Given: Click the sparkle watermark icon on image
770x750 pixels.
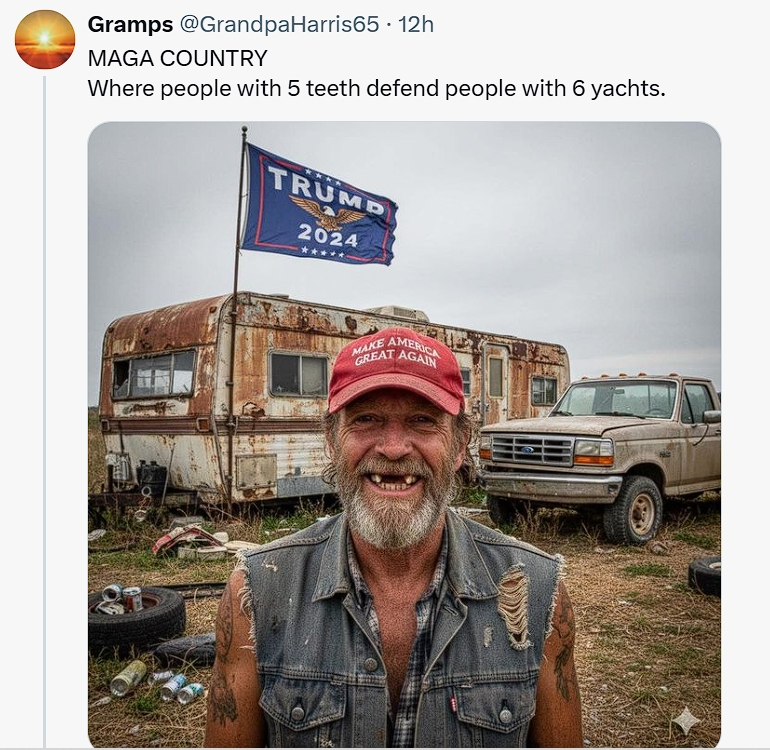Looking at the screenshot, I should click(x=686, y=720).
